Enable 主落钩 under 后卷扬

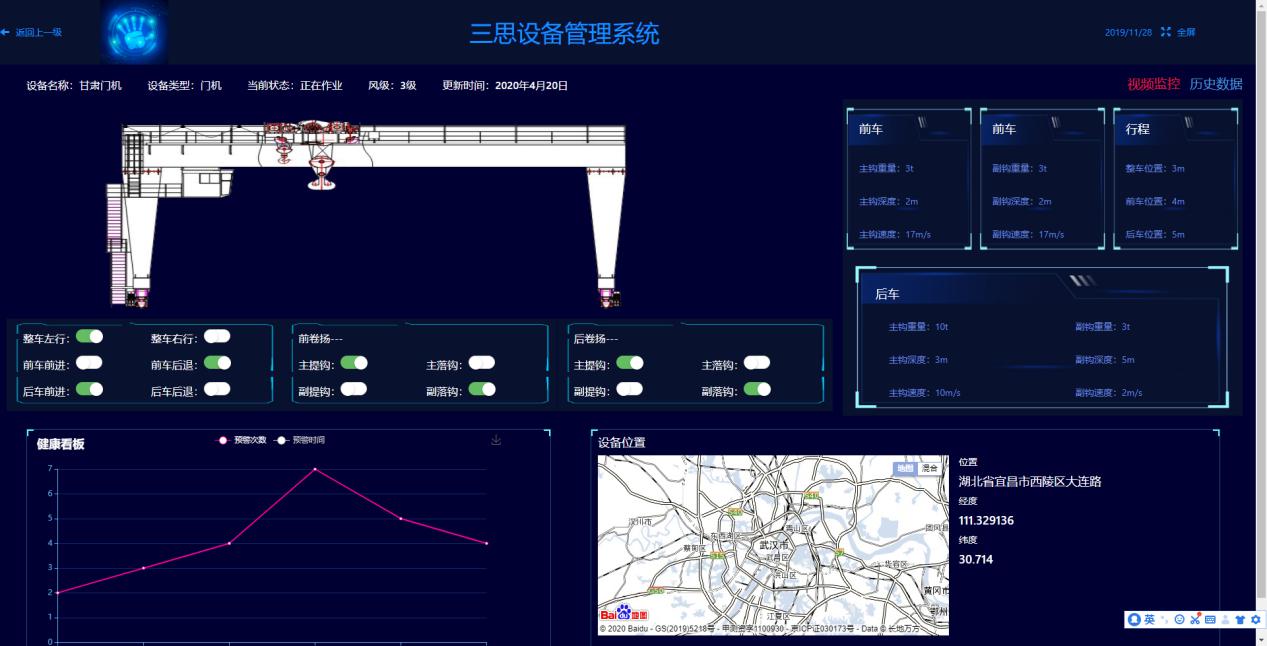(756, 363)
